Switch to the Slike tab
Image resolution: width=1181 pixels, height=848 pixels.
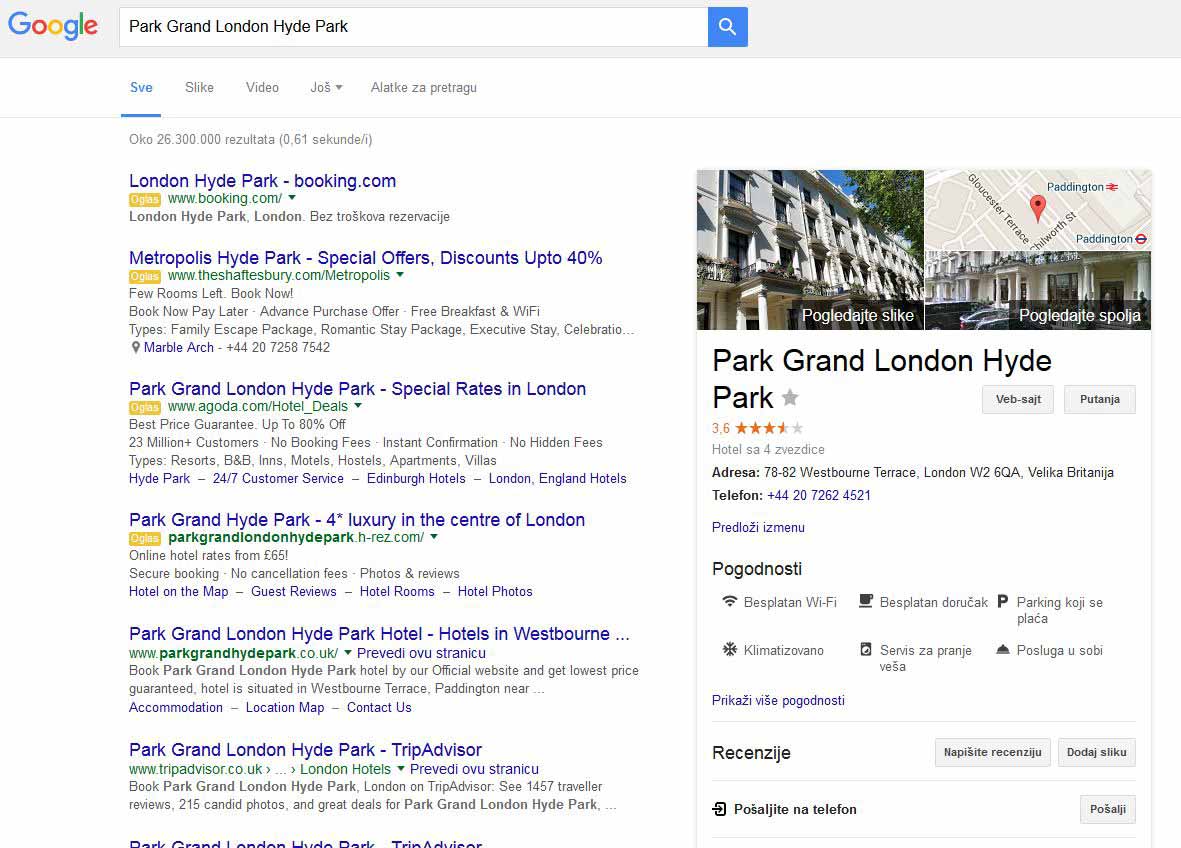(x=199, y=87)
